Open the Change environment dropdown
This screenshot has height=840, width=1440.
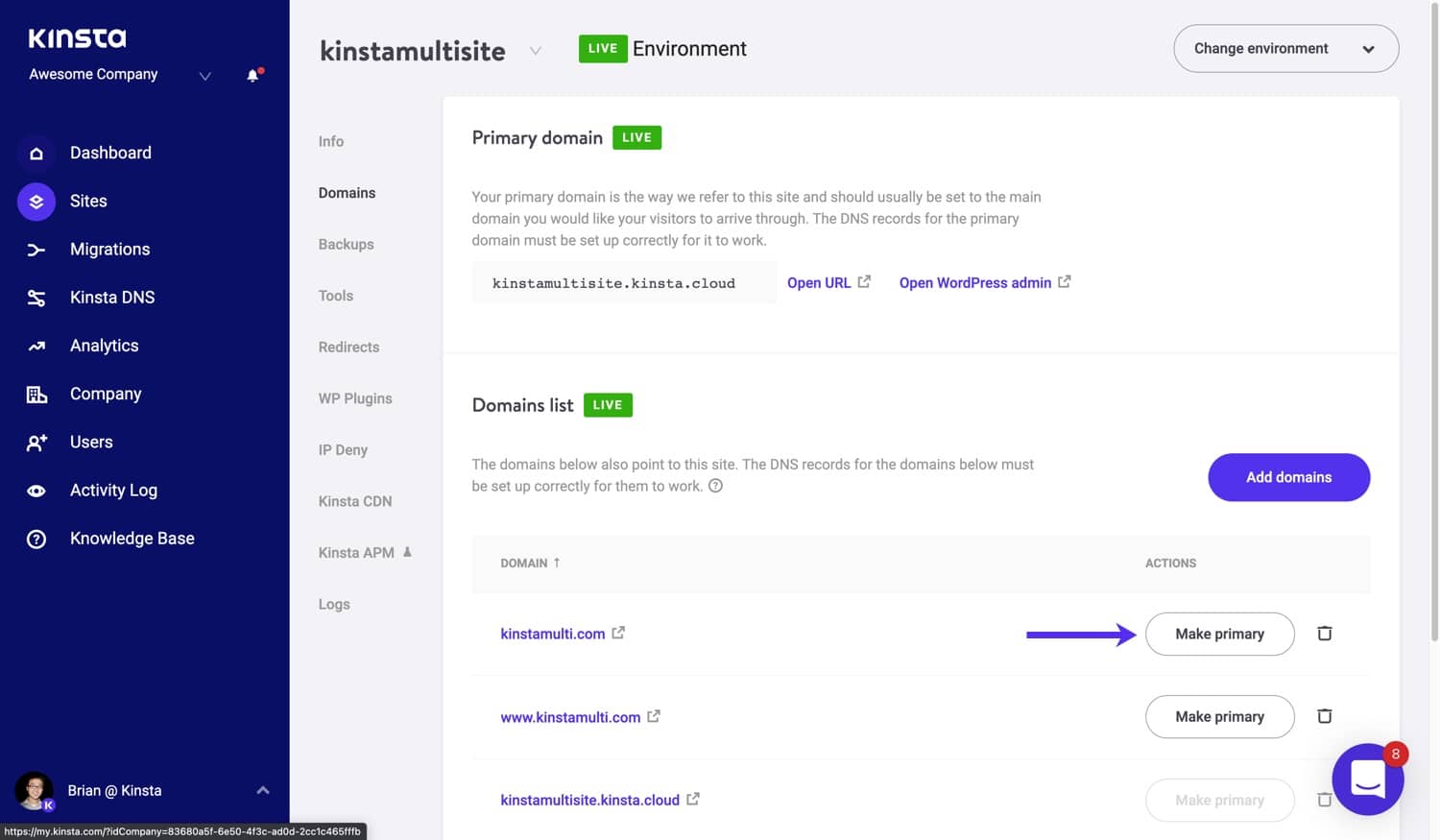point(1285,49)
